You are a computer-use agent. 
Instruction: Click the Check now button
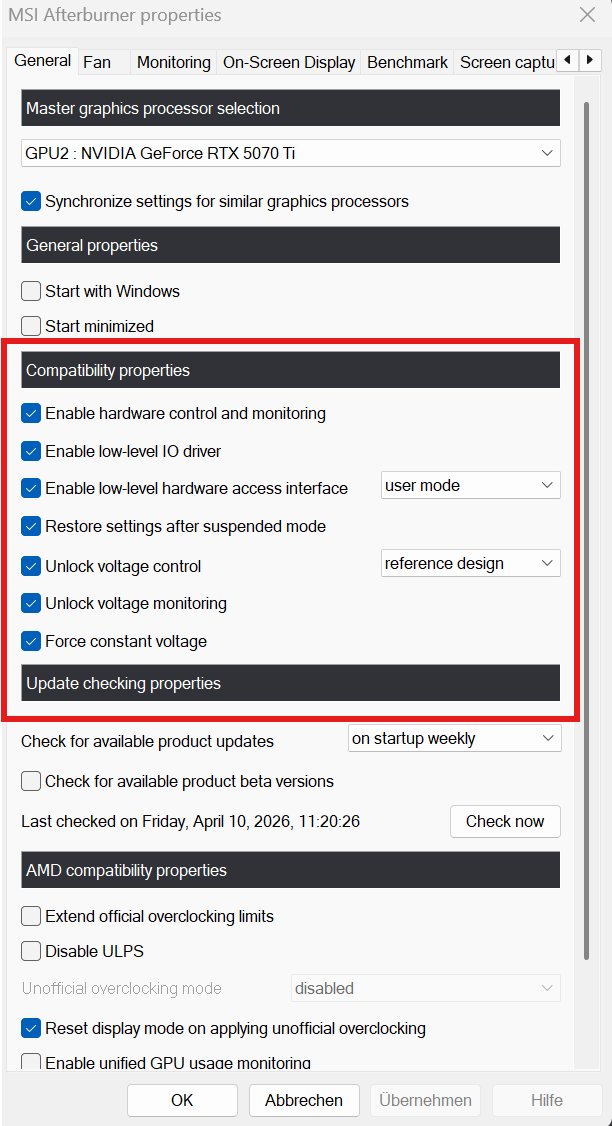505,821
